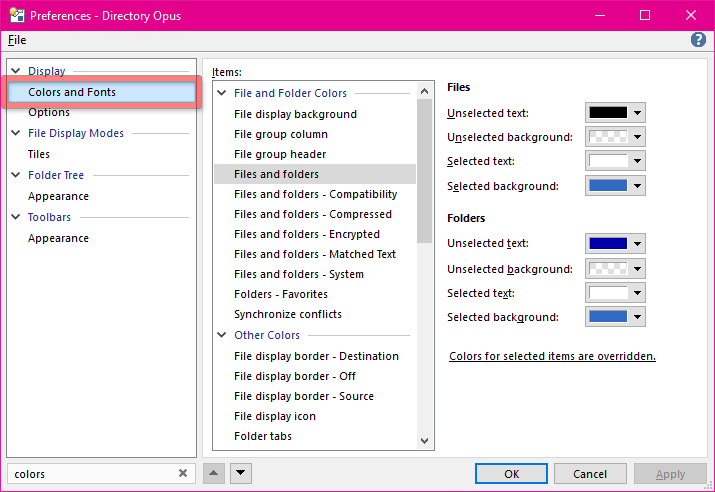Open Files Unselected background color dropdown
This screenshot has height=492, width=715.
[x=615, y=137]
